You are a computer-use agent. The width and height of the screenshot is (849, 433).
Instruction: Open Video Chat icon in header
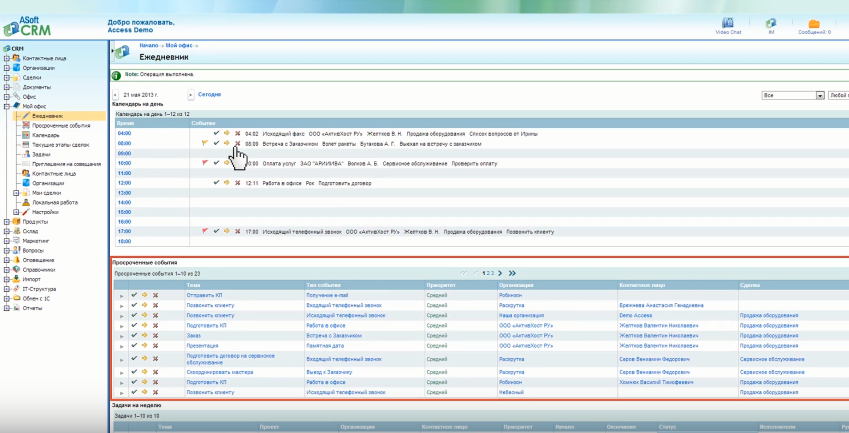point(728,23)
